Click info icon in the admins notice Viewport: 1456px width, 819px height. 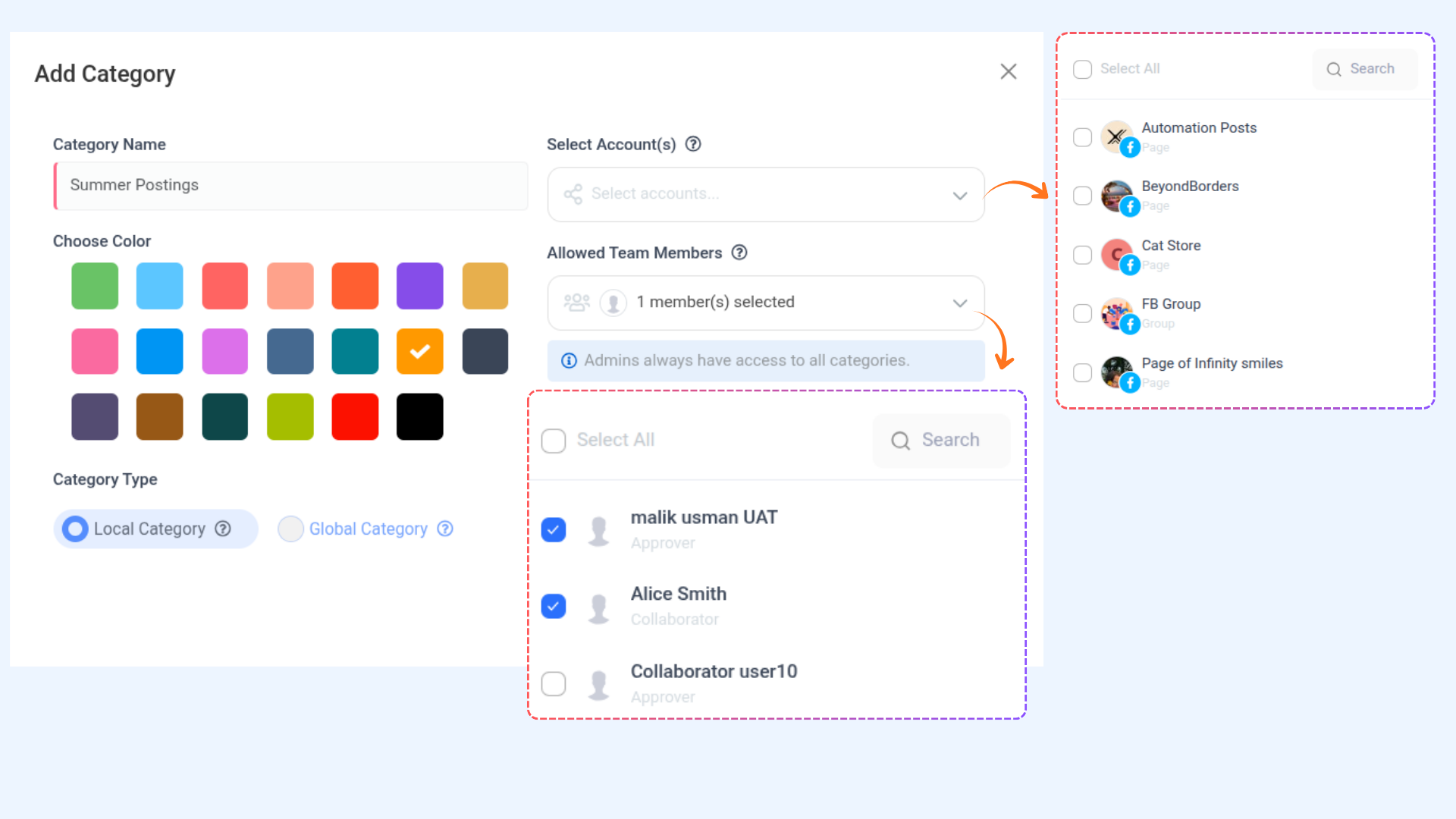pyautogui.click(x=569, y=361)
